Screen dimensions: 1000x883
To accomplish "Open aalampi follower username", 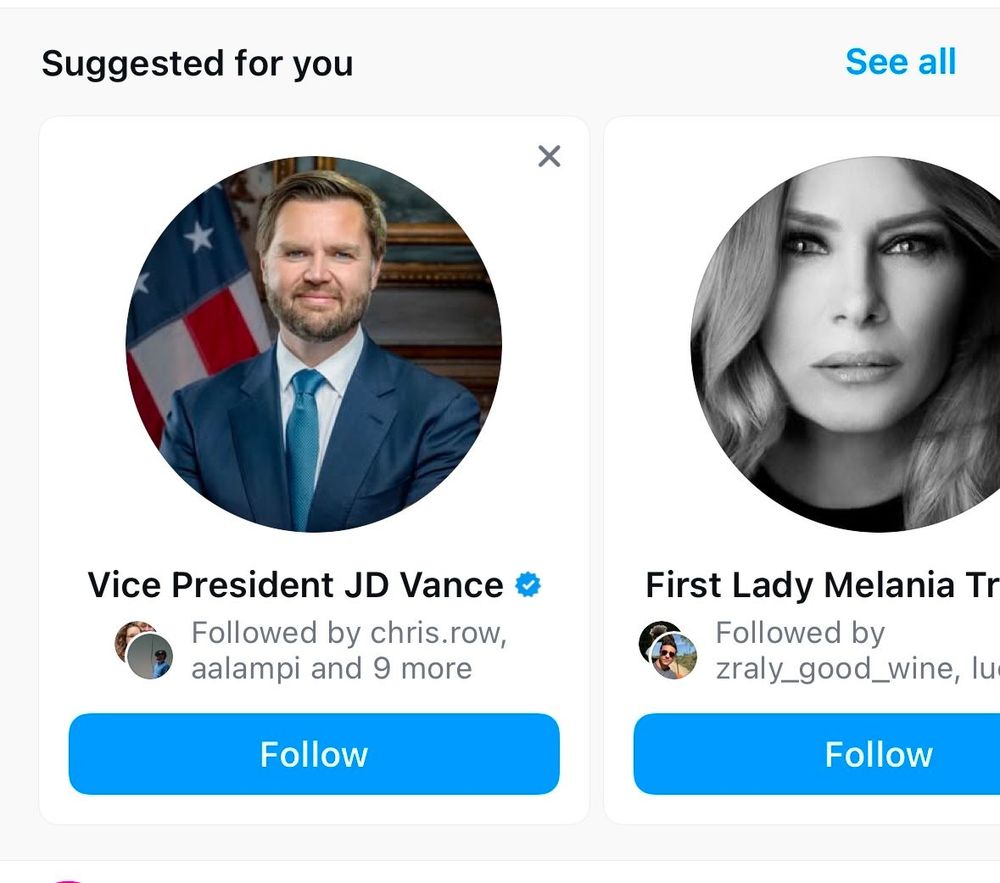I will pyautogui.click(x=246, y=668).
